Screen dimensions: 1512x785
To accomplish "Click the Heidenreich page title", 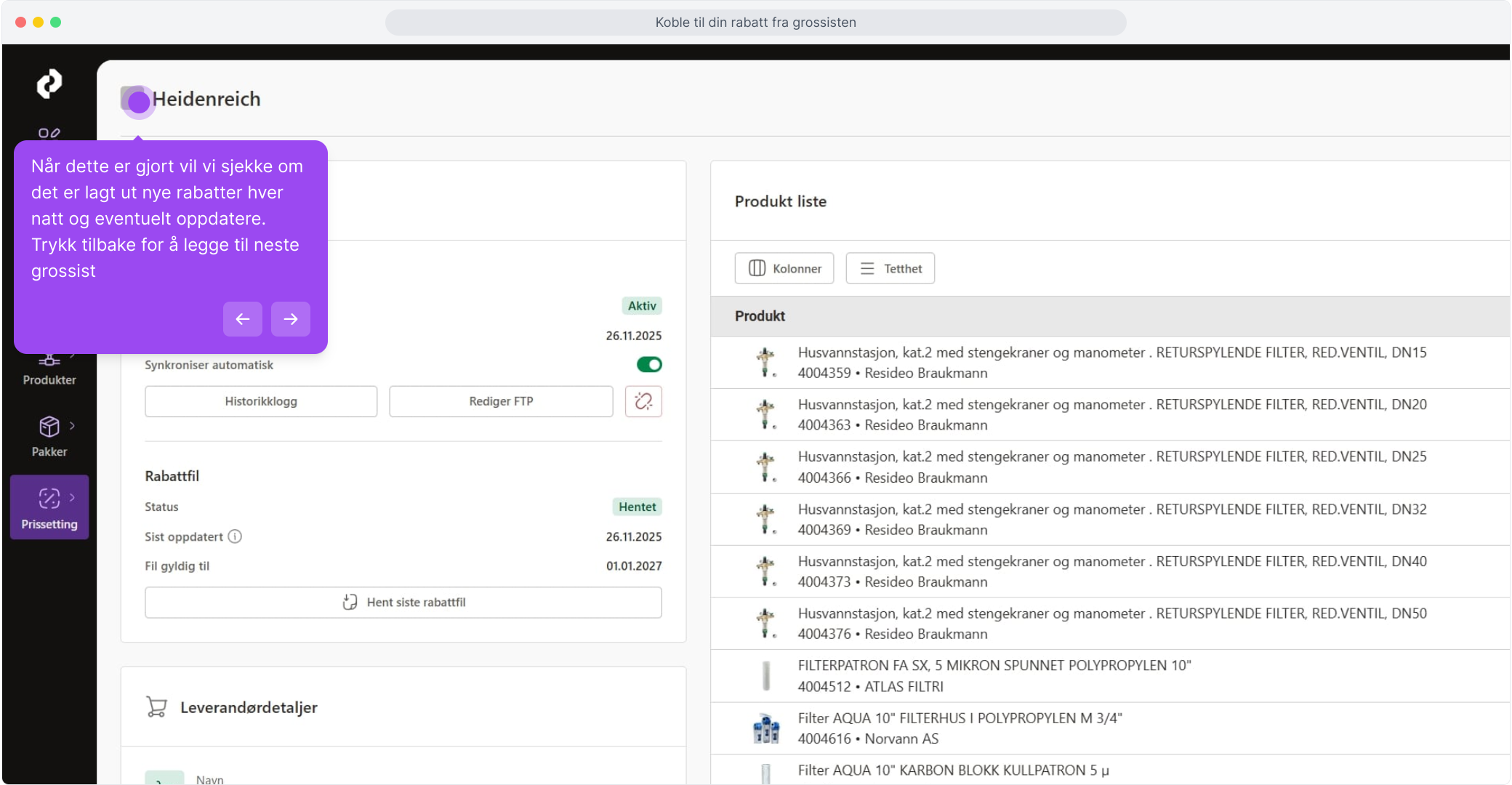I will coord(206,99).
